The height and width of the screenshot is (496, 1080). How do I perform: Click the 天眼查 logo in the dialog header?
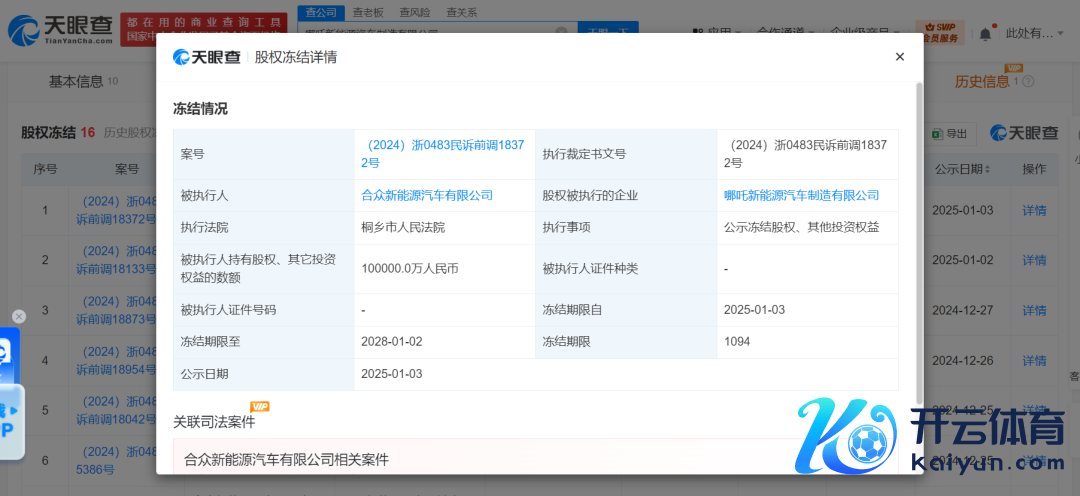[207, 57]
